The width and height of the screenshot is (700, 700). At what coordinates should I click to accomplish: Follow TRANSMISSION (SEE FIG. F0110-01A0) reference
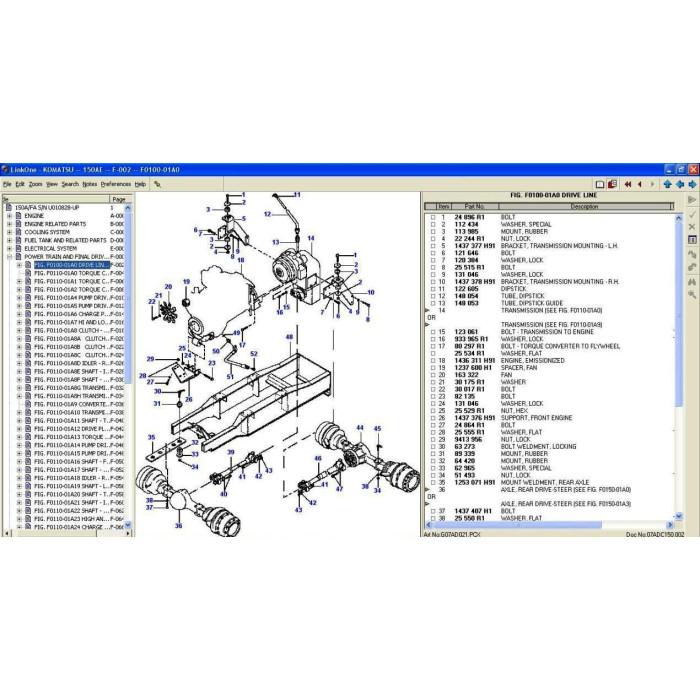(x=551, y=310)
